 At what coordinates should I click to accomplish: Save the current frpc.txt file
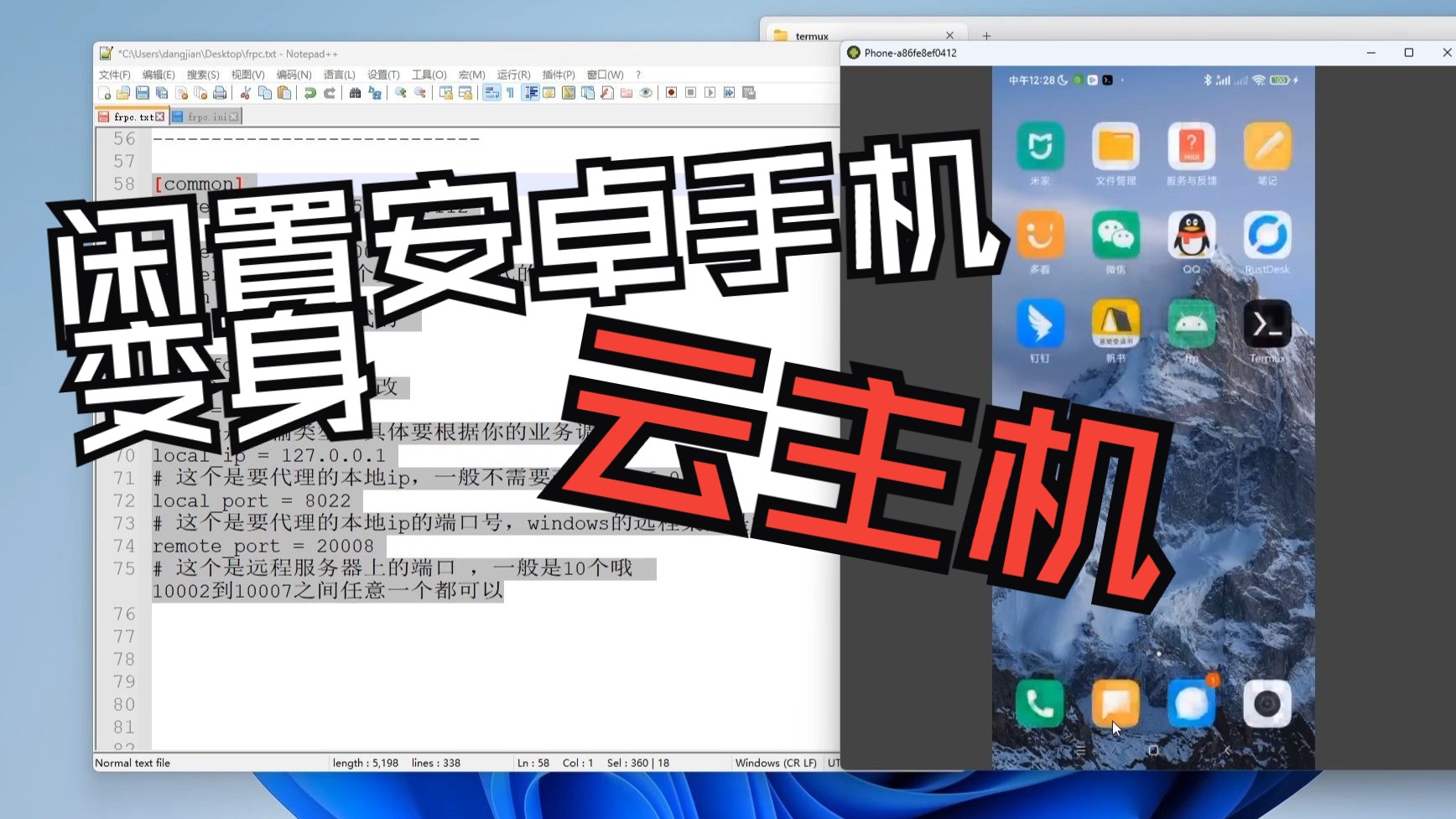[x=143, y=93]
